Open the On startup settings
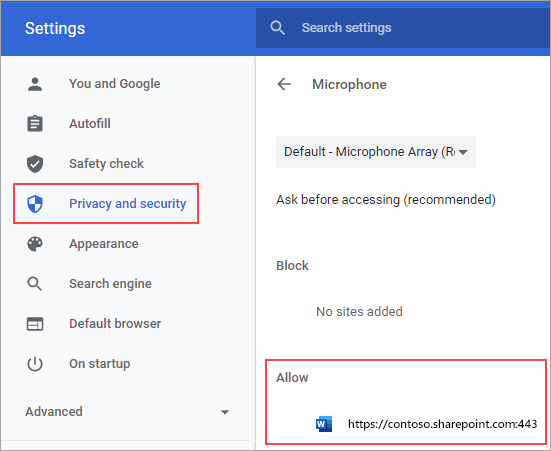 pyautogui.click(x=99, y=364)
